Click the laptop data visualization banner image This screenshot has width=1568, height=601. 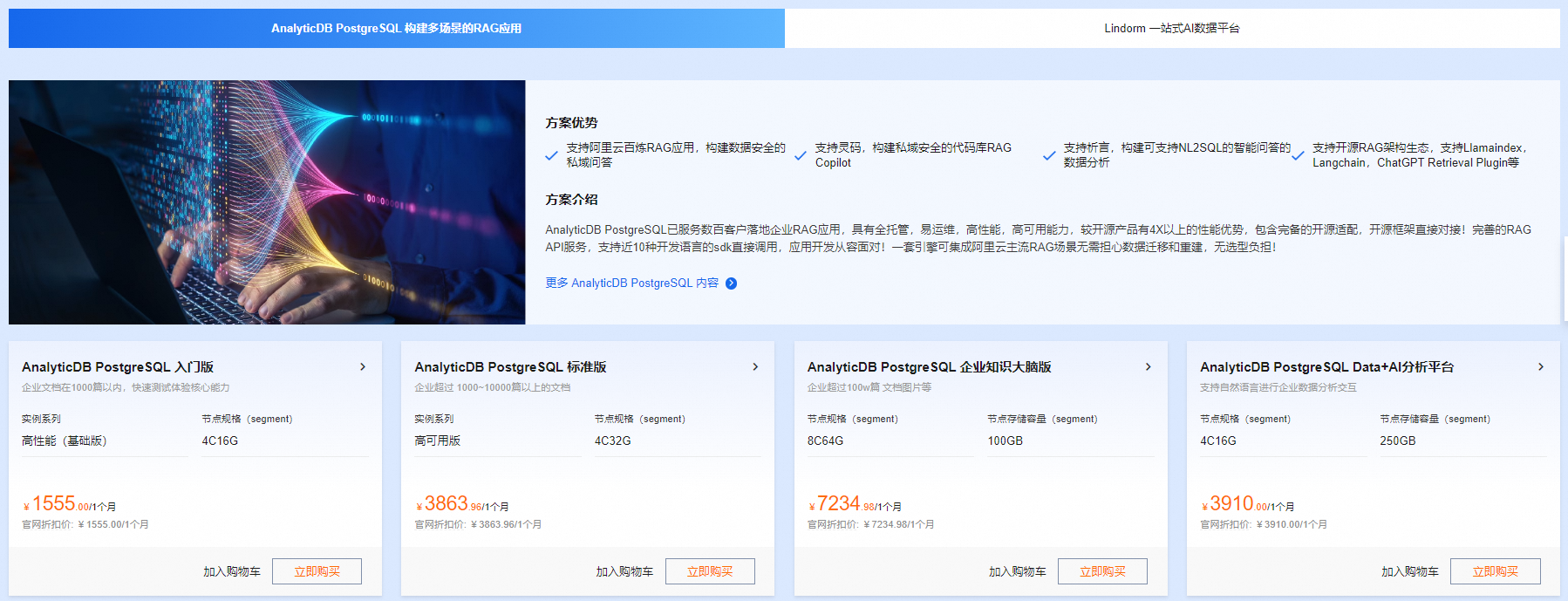point(267,202)
